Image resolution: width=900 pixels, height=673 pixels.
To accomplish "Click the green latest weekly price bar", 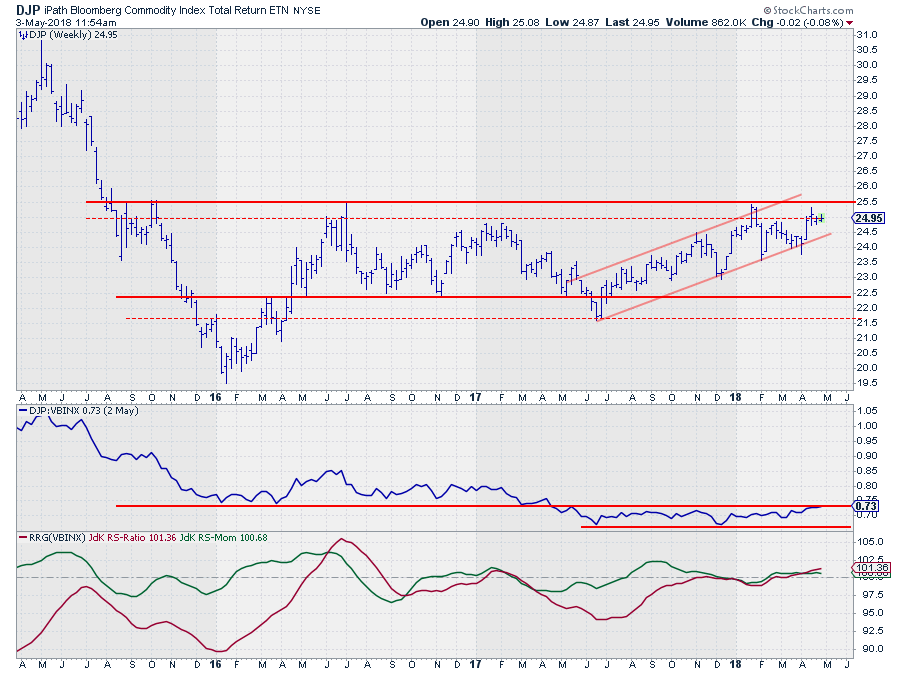I will [823, 217].
